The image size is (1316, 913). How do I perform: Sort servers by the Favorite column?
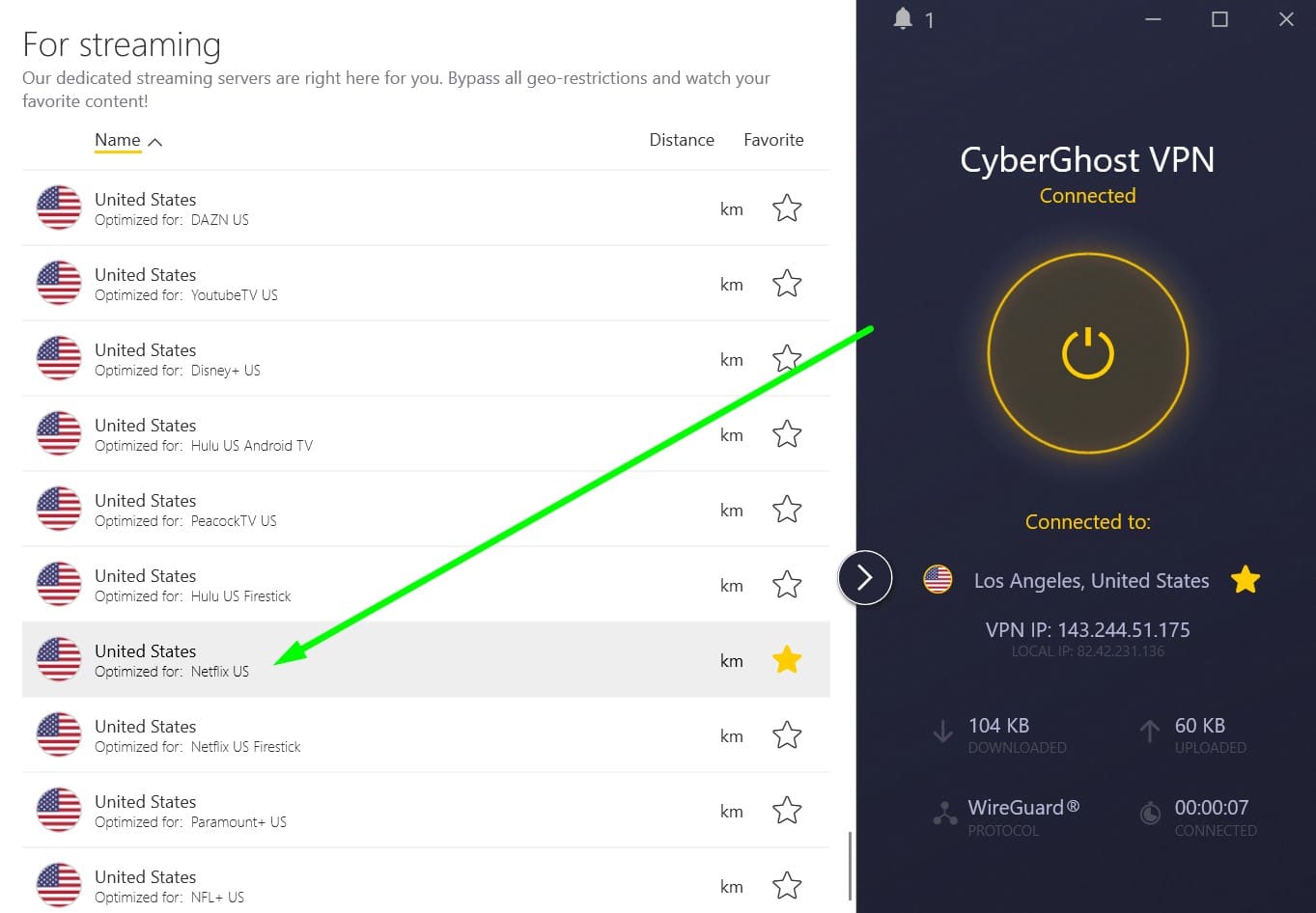(x=773, y=140)
